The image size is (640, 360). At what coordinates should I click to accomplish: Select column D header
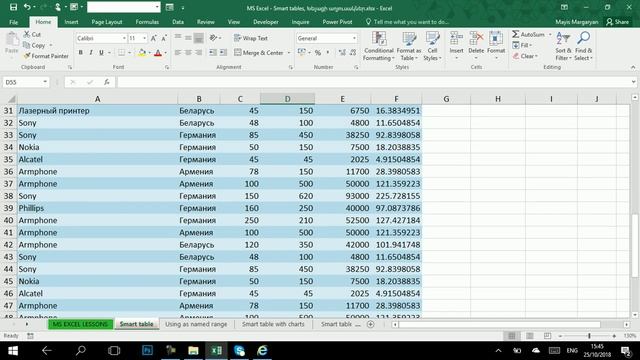pos(287,99)
